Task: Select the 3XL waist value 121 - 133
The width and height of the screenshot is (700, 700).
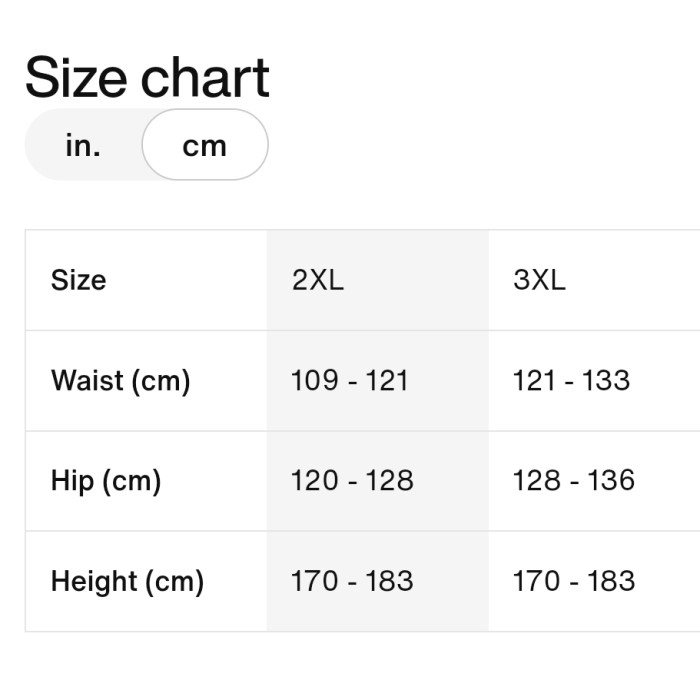Action: 571,380
